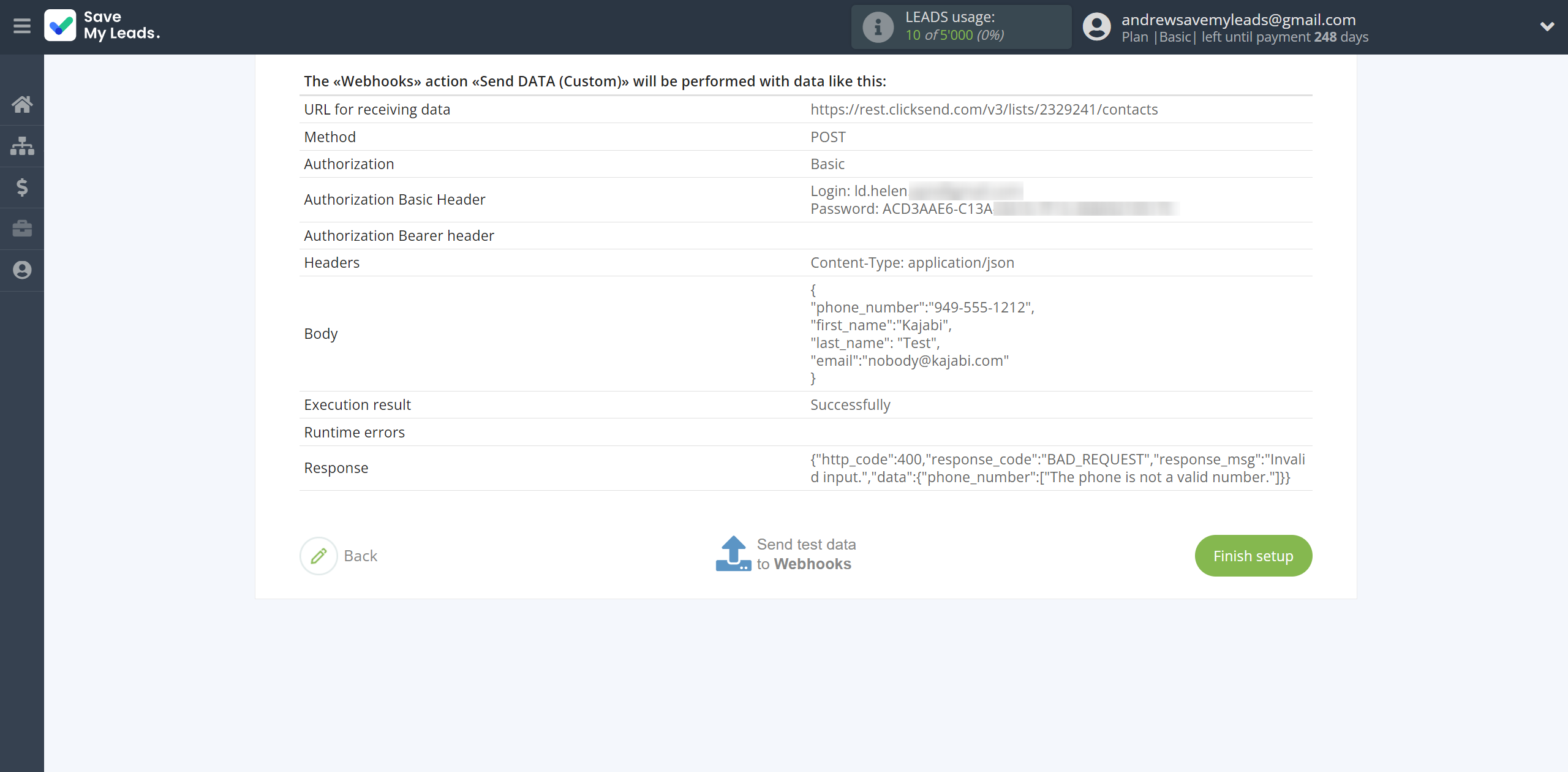Click the Runtime errors label
This screenshot has height=772, width=1568.
pyautogui.click(x=354, y=432)
